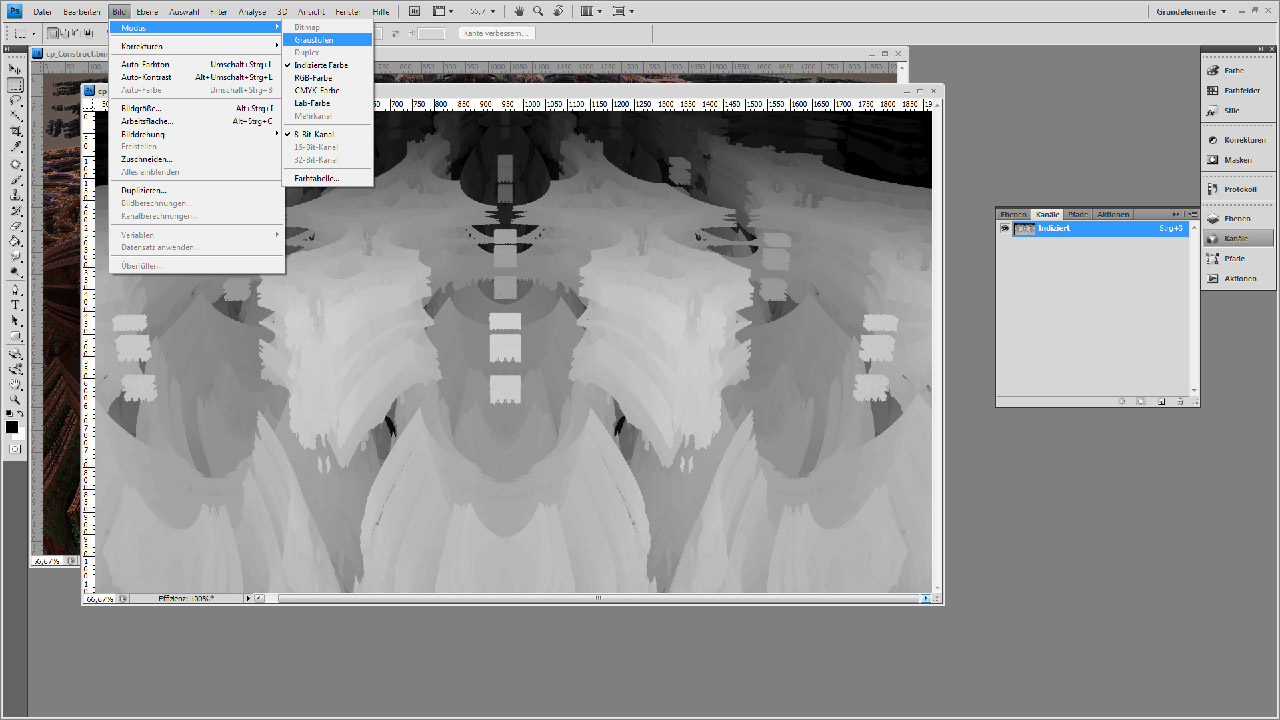Toggle visibility of Indiziert channel

click(1005, 229)
